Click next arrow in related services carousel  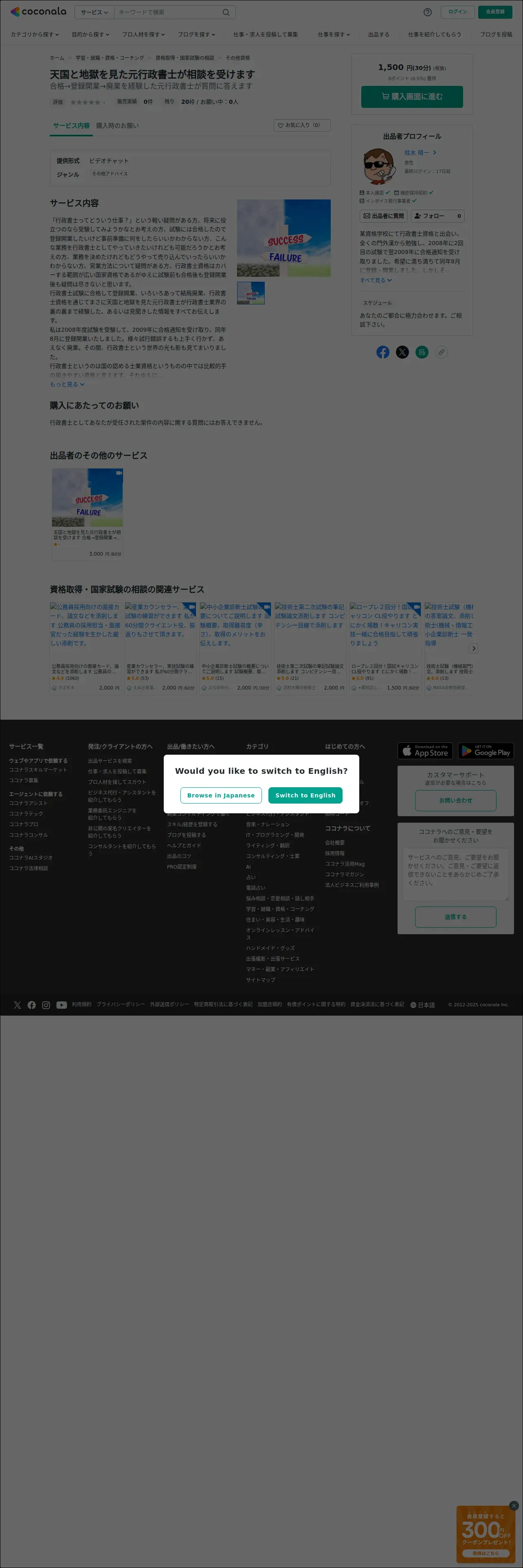coord(474,649)
